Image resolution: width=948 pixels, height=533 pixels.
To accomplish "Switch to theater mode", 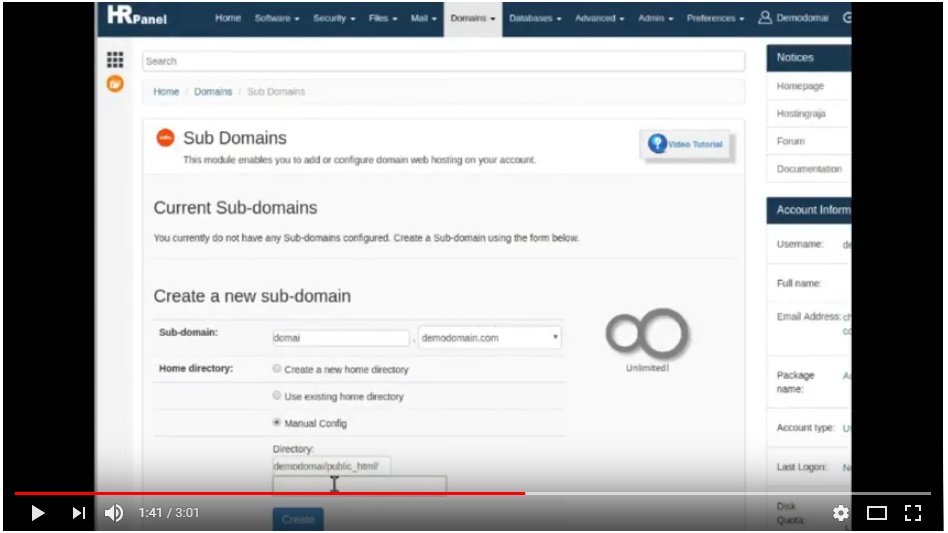I will (x=877, y=513).
